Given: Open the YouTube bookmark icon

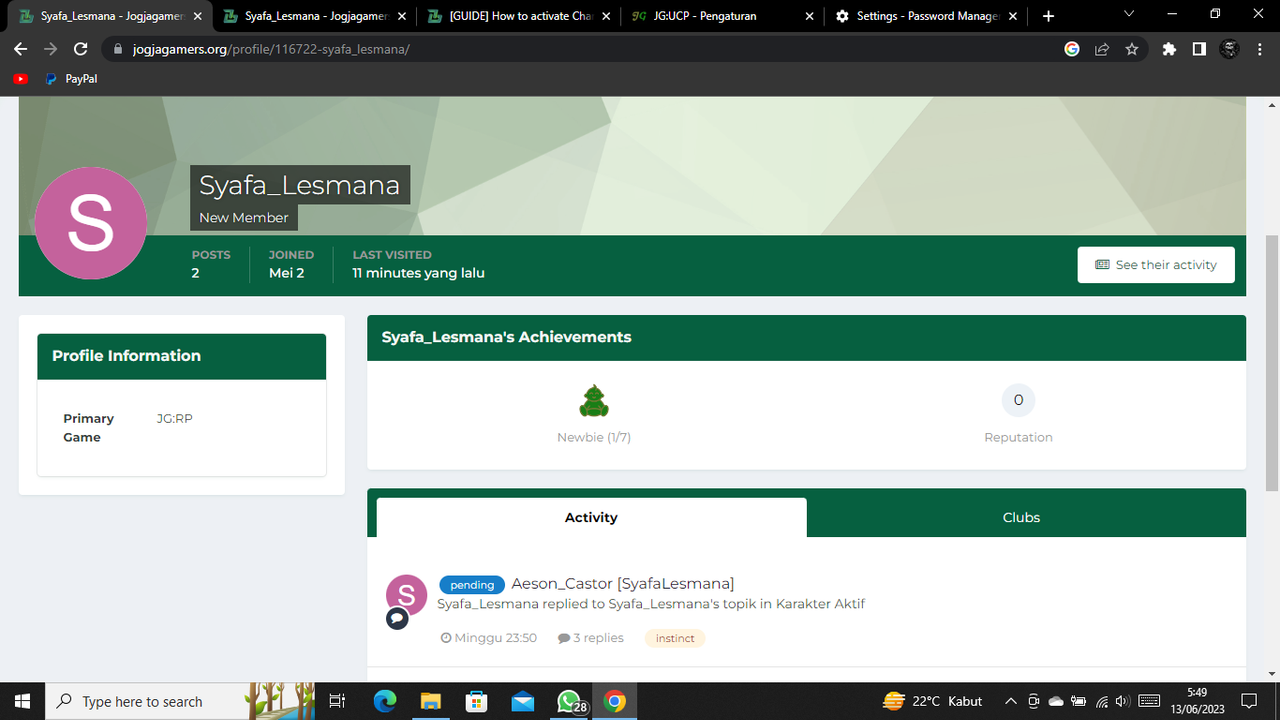Looking at the screenshot, I should tap(21, 79).
